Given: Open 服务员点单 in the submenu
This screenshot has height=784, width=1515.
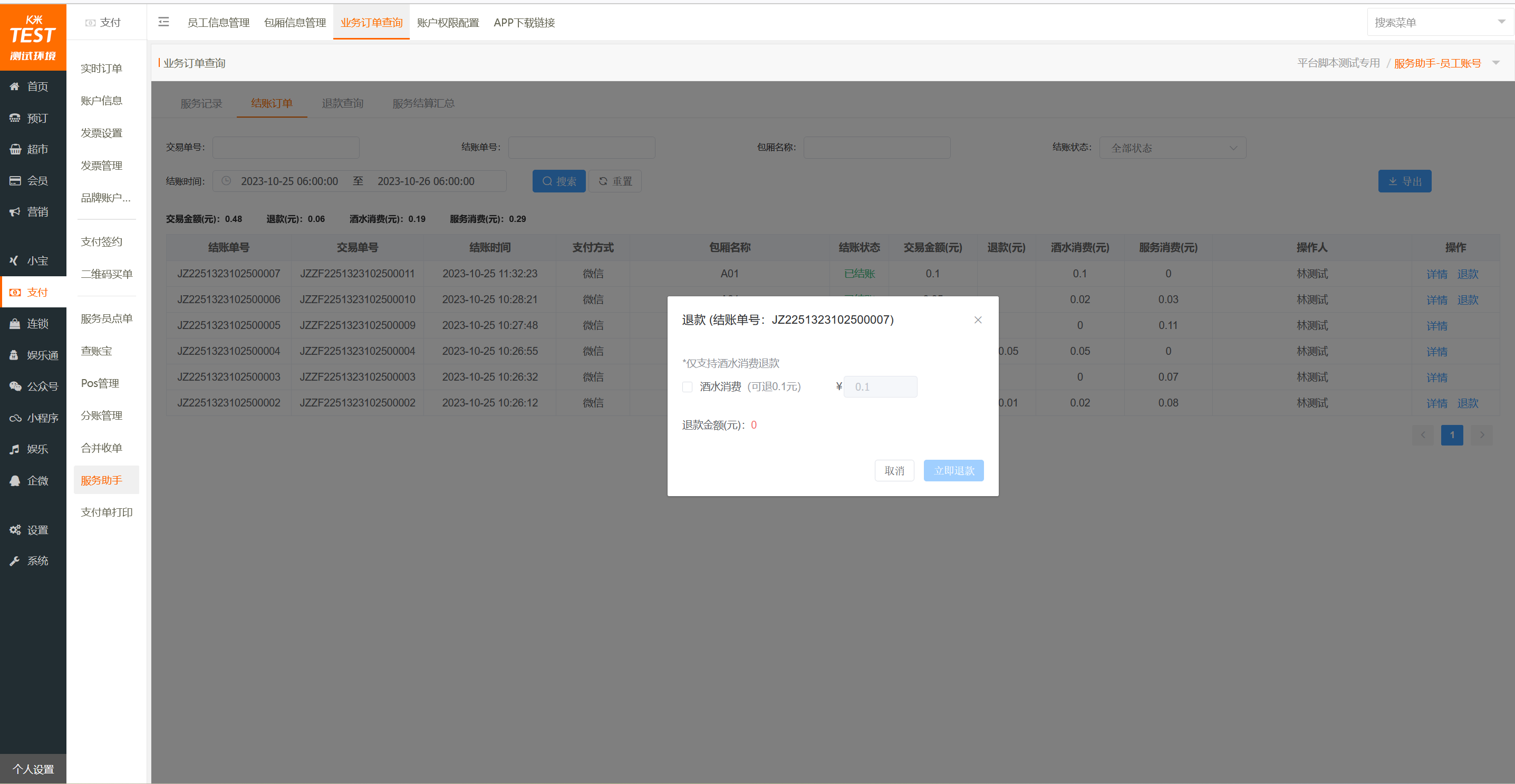Looking at the screenshot, I should (107, 319).
